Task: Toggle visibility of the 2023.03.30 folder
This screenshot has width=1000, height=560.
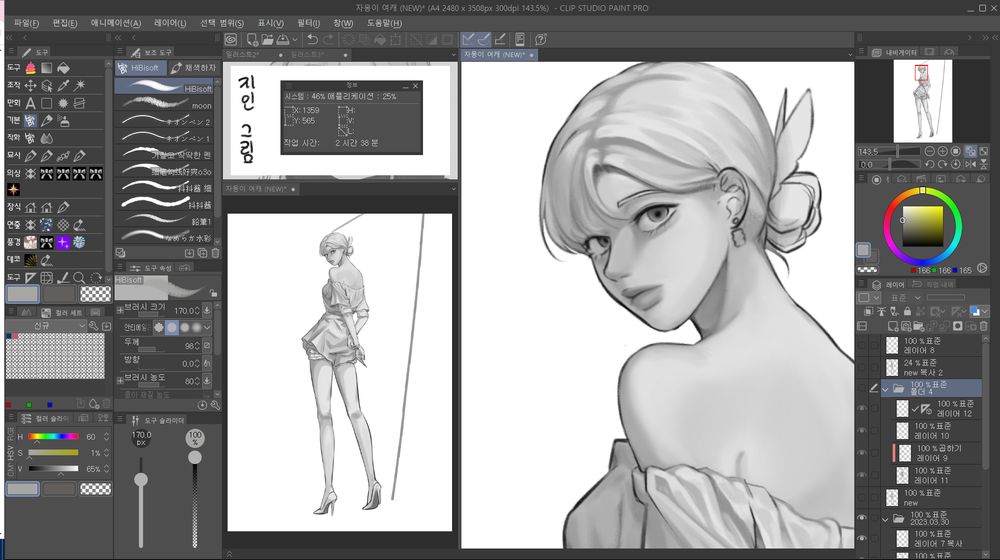Action: tap(862, 519)
